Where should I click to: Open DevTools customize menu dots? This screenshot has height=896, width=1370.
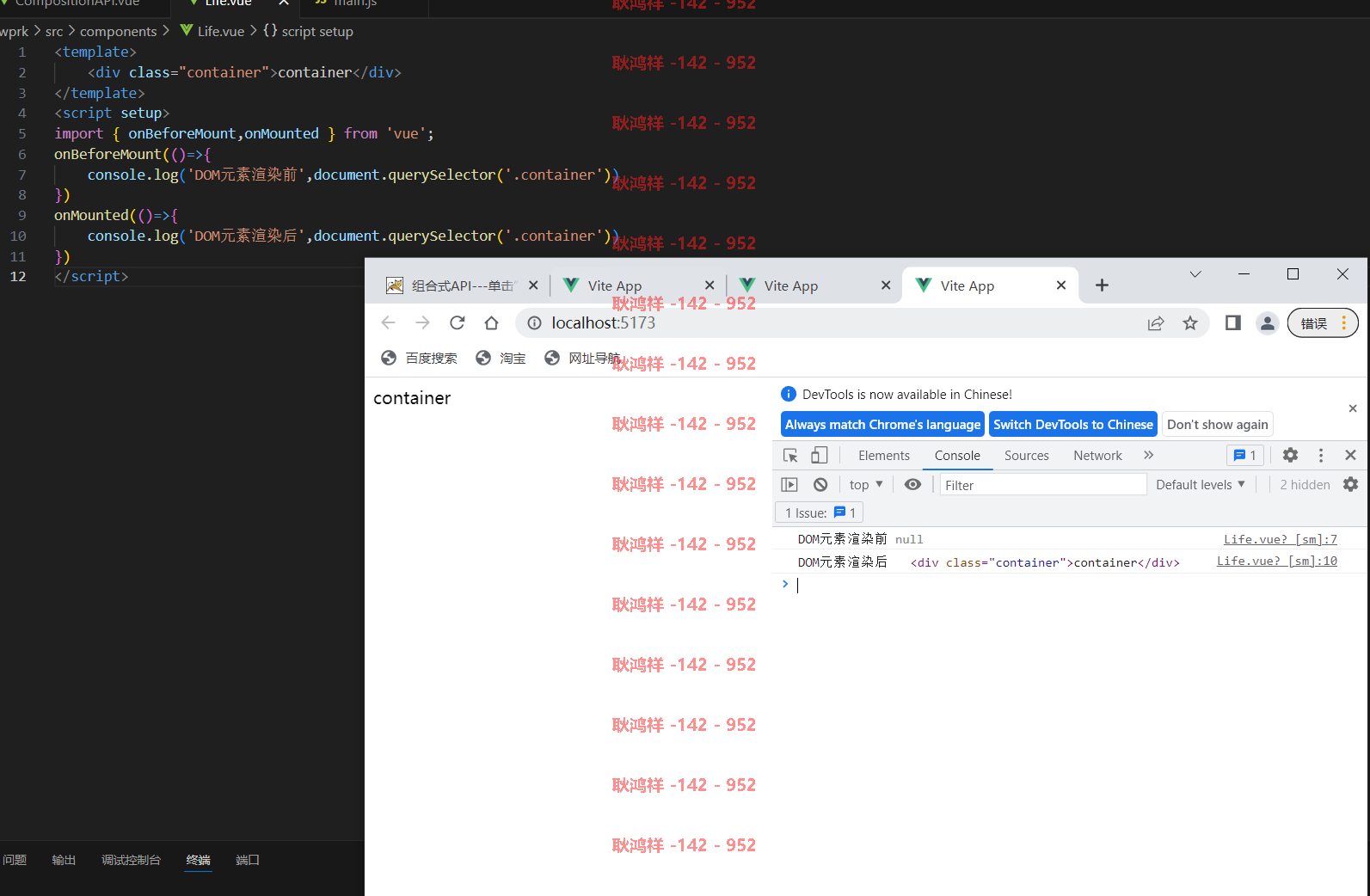(1321, 455)
